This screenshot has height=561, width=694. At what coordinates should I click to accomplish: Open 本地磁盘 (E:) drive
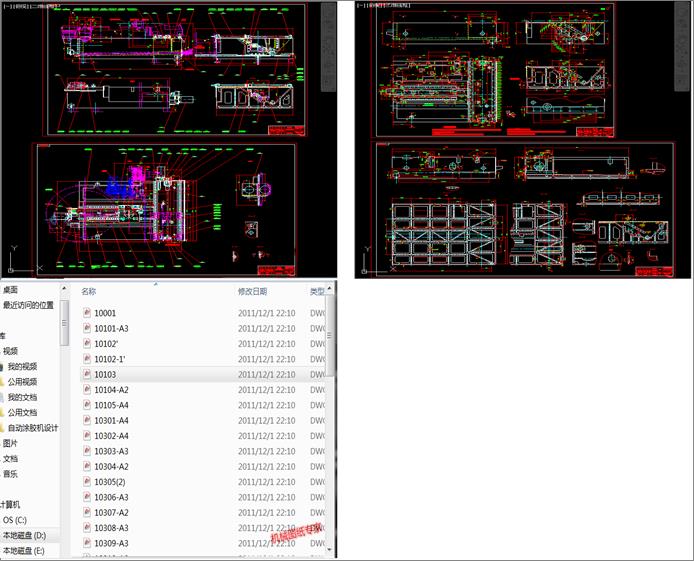(x=24, y=551)
